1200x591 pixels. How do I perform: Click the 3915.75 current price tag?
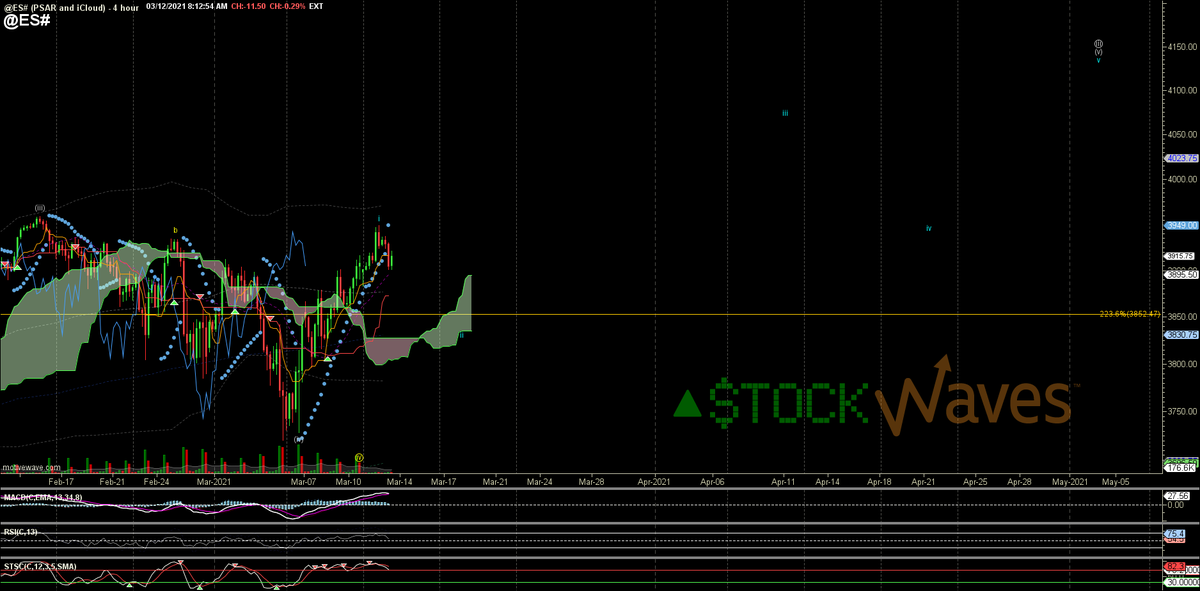(1181, 256)
